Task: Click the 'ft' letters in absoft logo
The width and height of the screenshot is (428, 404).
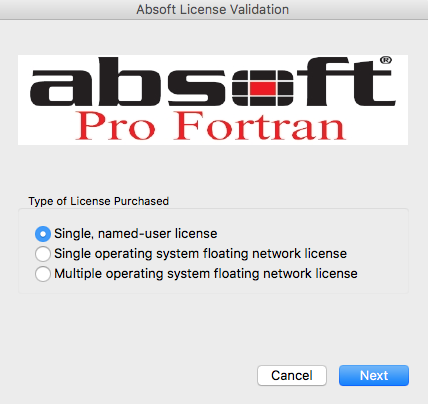Action: [x=347, y=82]
